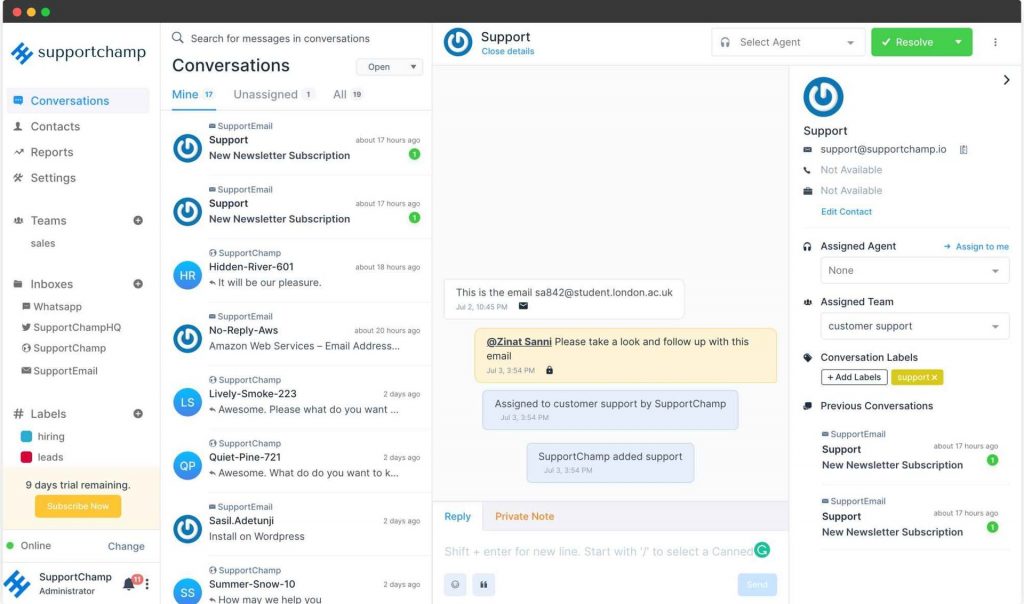Viewport: 1024px width, 604px height.
Task: Click the support@supportchamp.io email text
Action: (x=883, y=150)
